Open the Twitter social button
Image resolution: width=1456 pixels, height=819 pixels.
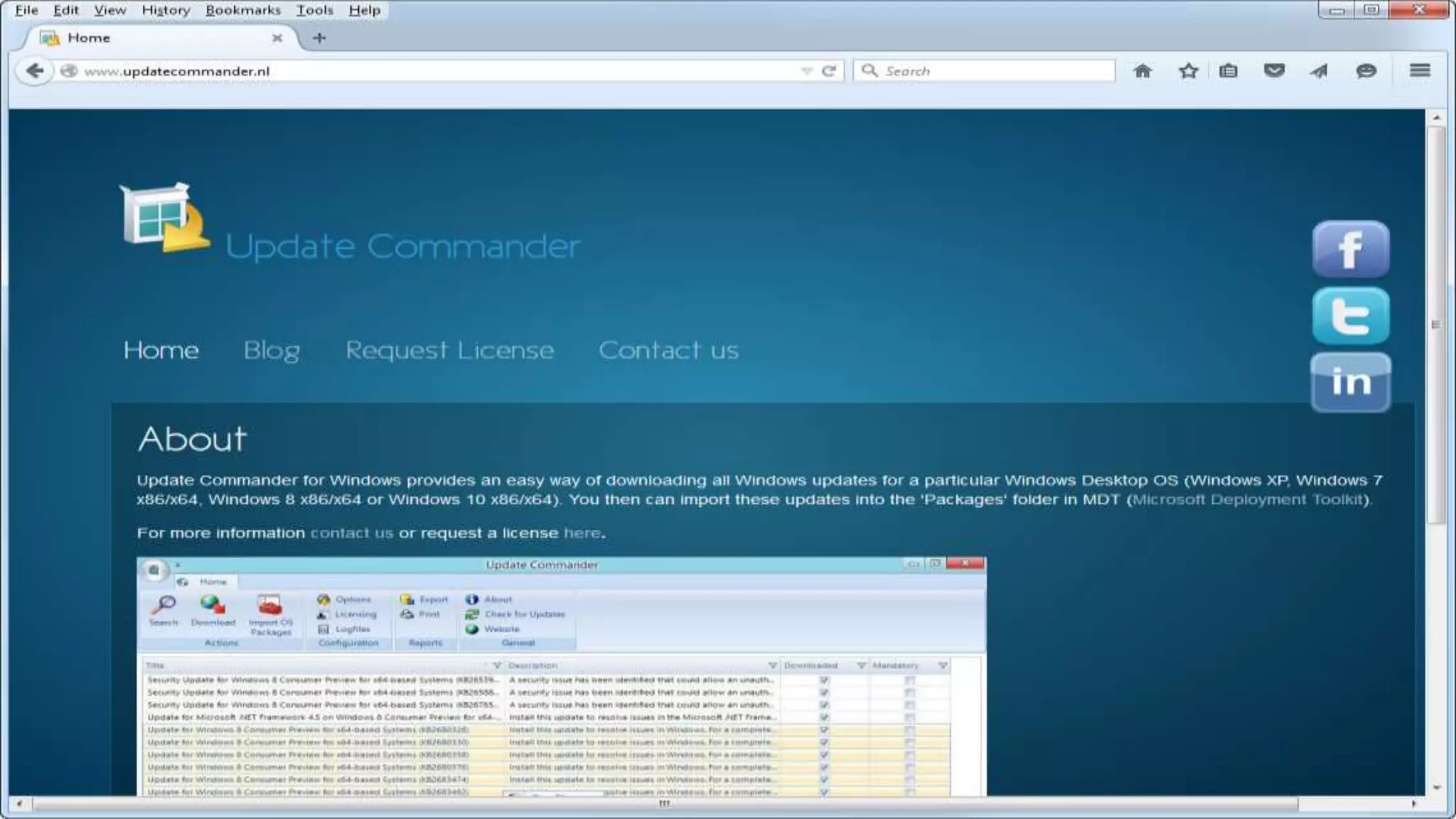[x=1351, y=316]
